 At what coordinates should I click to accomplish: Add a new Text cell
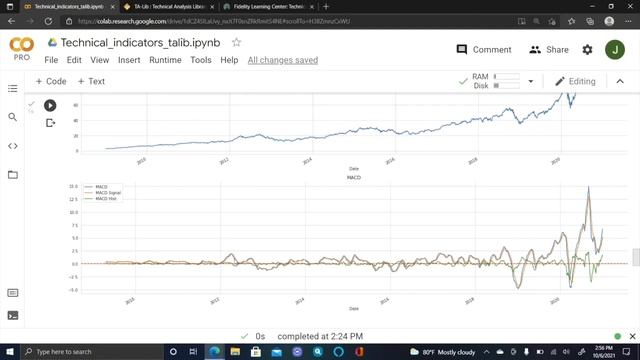coord(91,81)
